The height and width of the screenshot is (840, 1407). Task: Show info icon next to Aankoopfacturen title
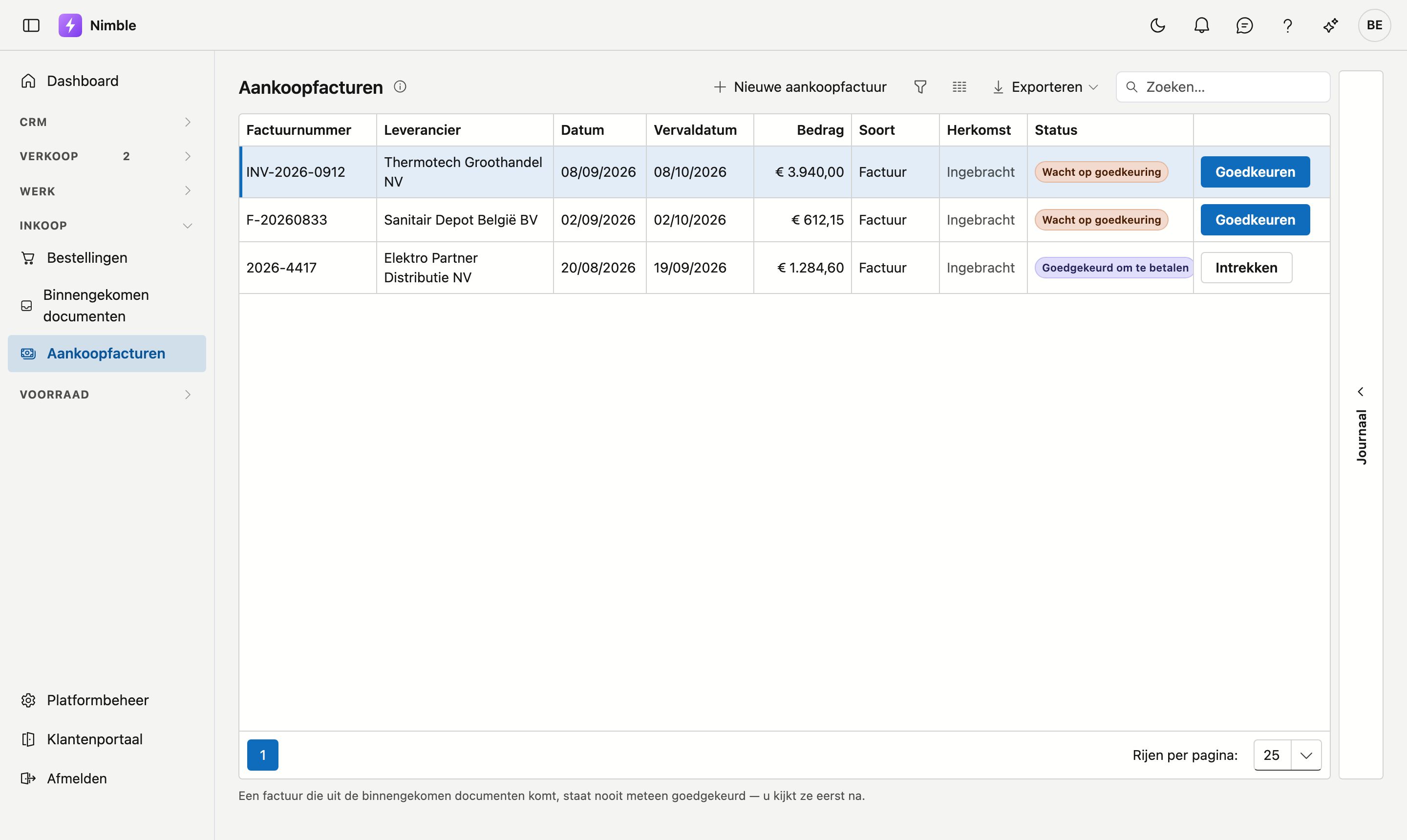click(x=400, y=86)
